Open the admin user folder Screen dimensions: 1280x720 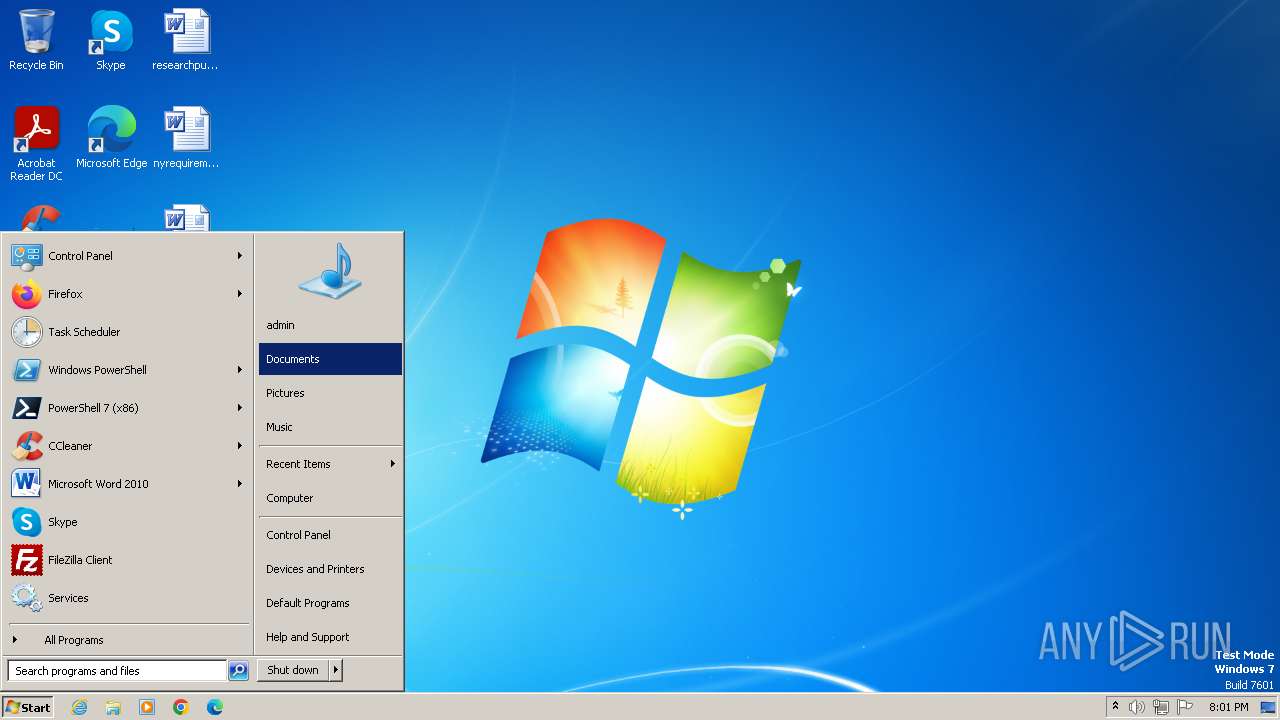pos(330,325)
